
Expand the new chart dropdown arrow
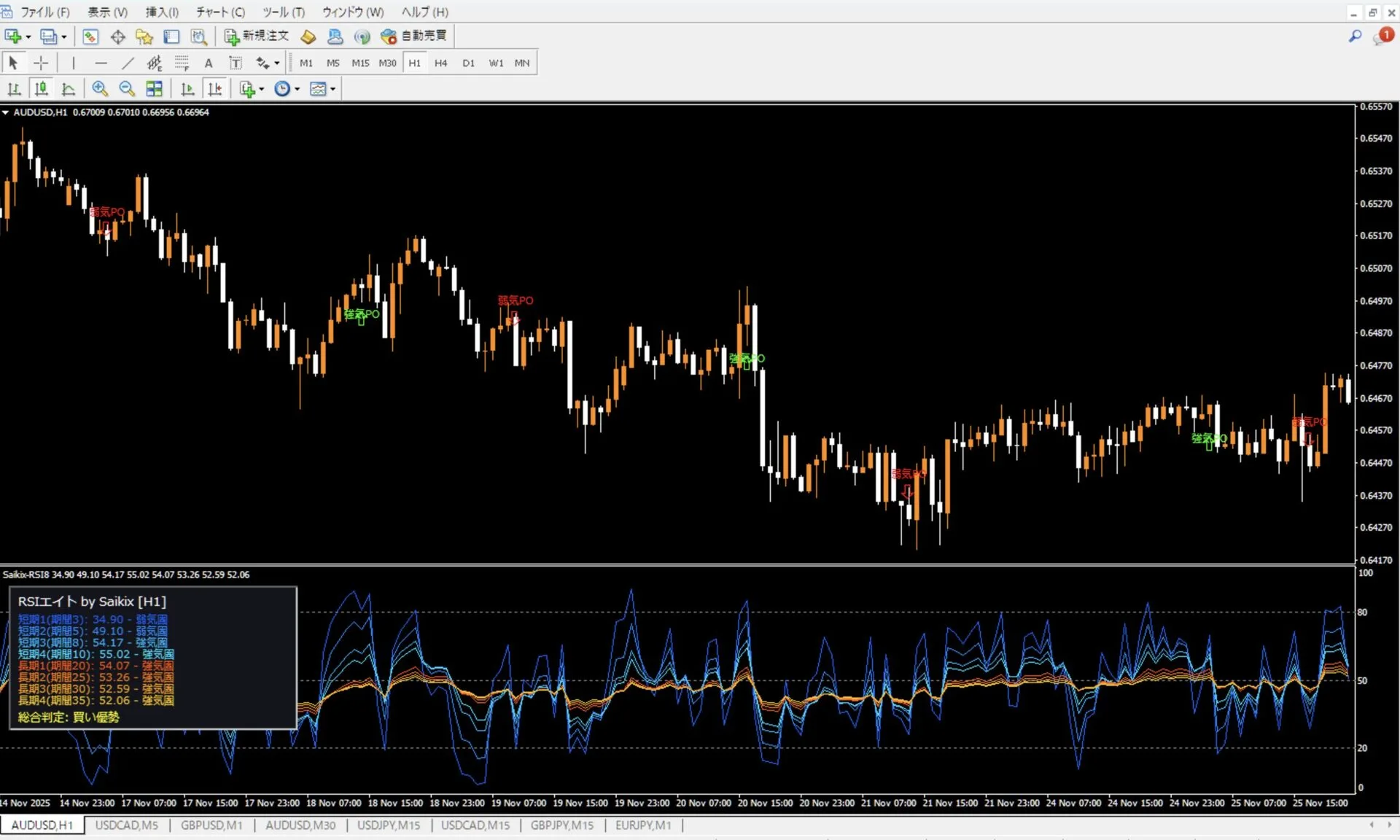(28, 36)
